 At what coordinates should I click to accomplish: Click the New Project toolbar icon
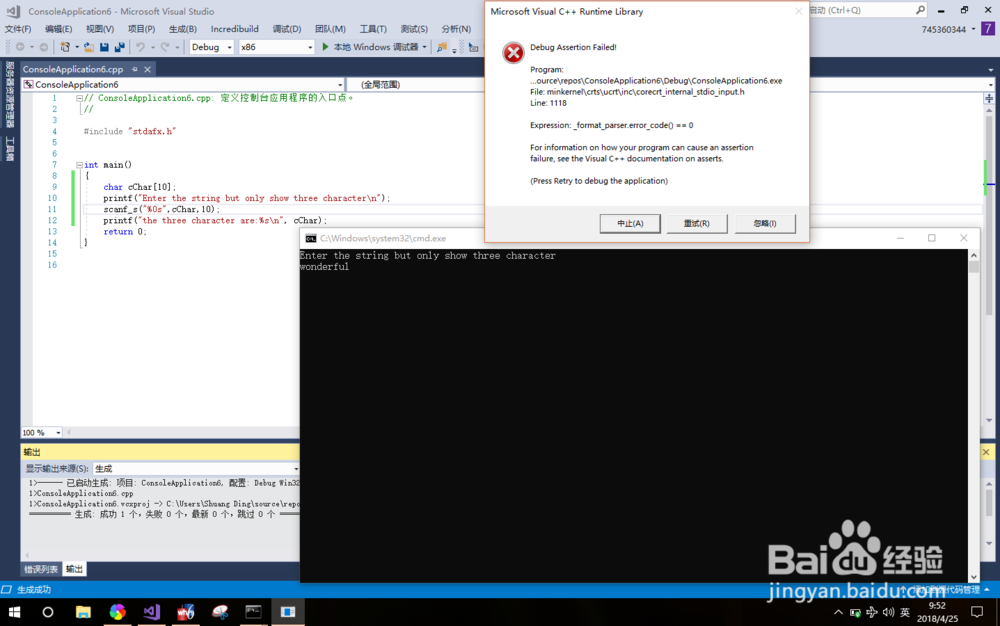65,47
